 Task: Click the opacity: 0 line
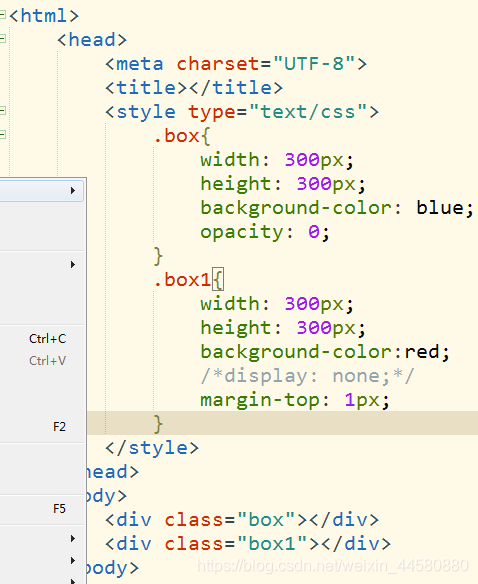265,232
